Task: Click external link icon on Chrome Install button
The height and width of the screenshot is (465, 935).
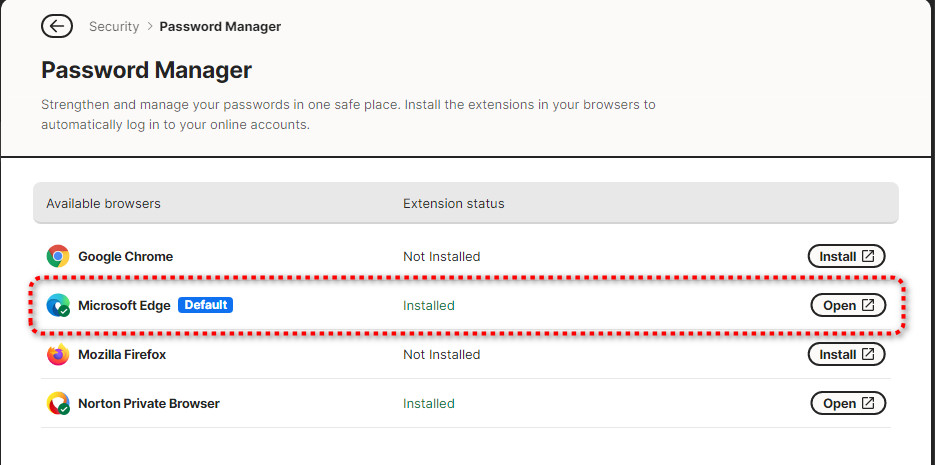Action: (x=868, y=256)
